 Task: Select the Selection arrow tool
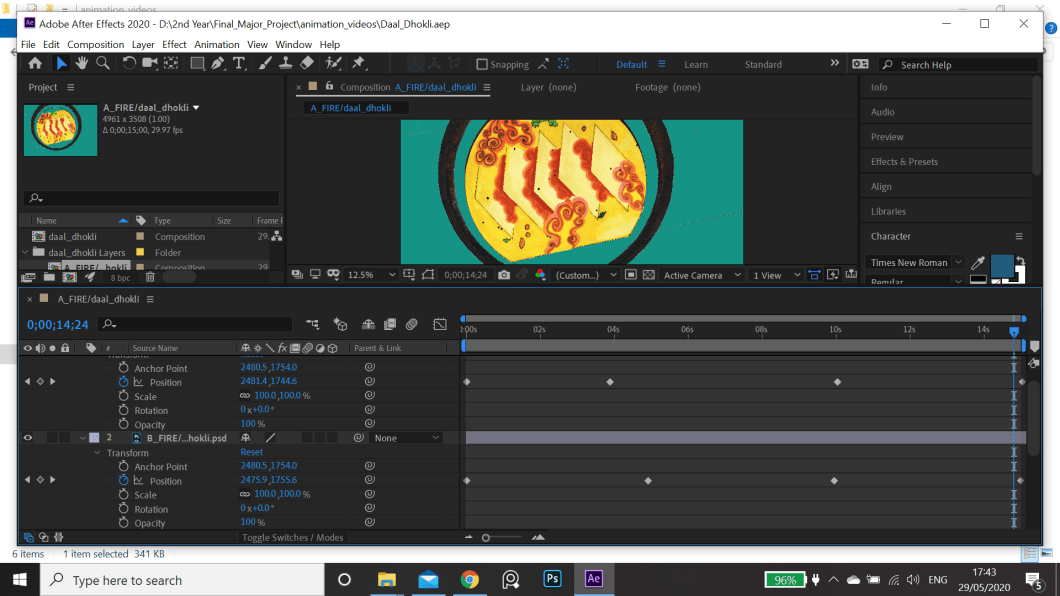(61, 64)
